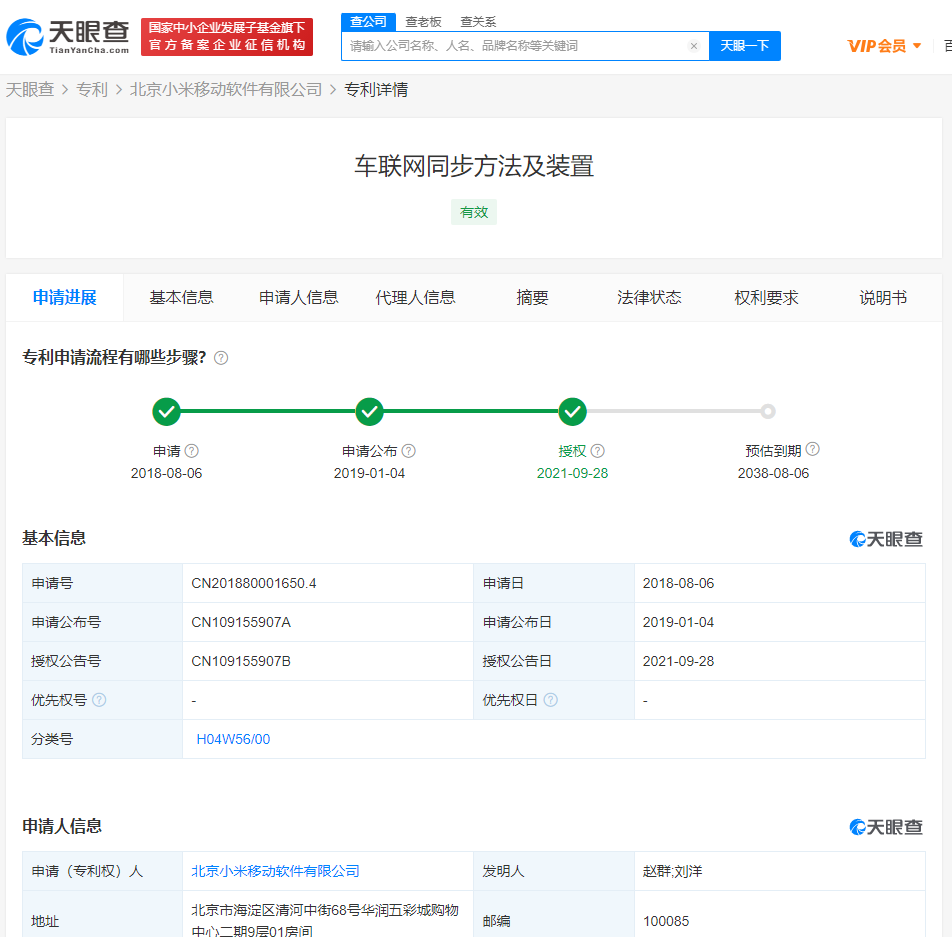Image resolution: width=952 pixels, height=937 pixels.
Task: Click the 有效 status badge
Action: point(474,212)
